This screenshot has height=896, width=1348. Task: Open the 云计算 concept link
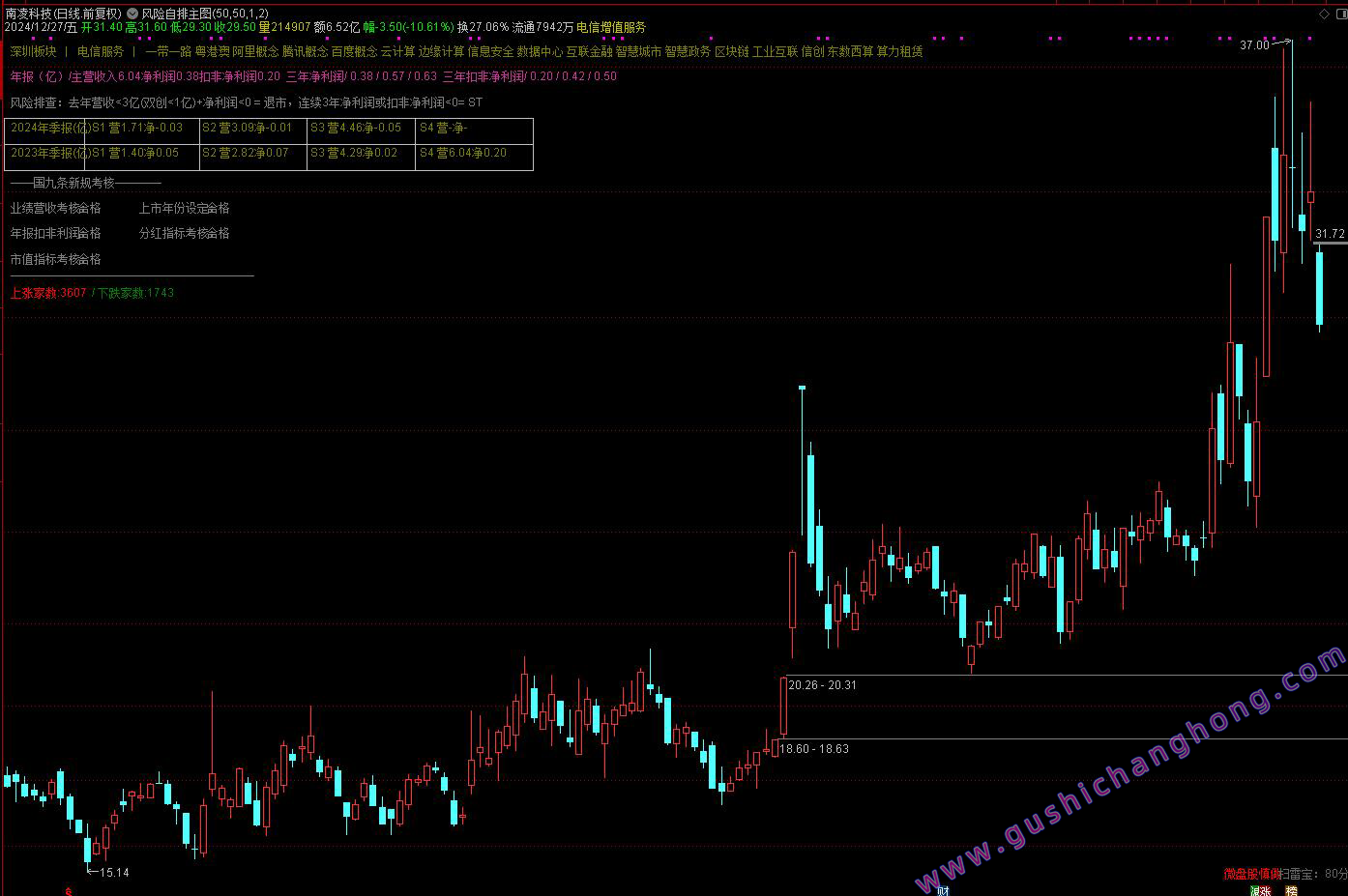(398, 51)
